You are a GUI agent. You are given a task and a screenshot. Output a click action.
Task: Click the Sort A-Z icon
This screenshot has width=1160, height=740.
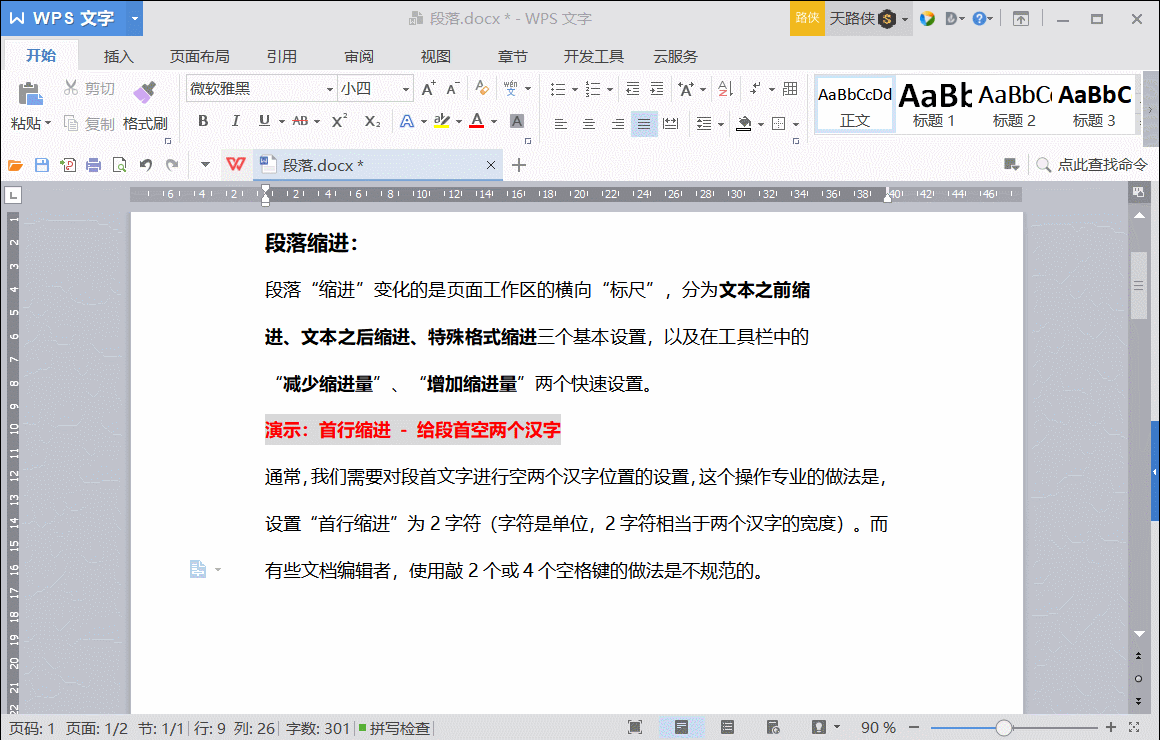point(725,89)
